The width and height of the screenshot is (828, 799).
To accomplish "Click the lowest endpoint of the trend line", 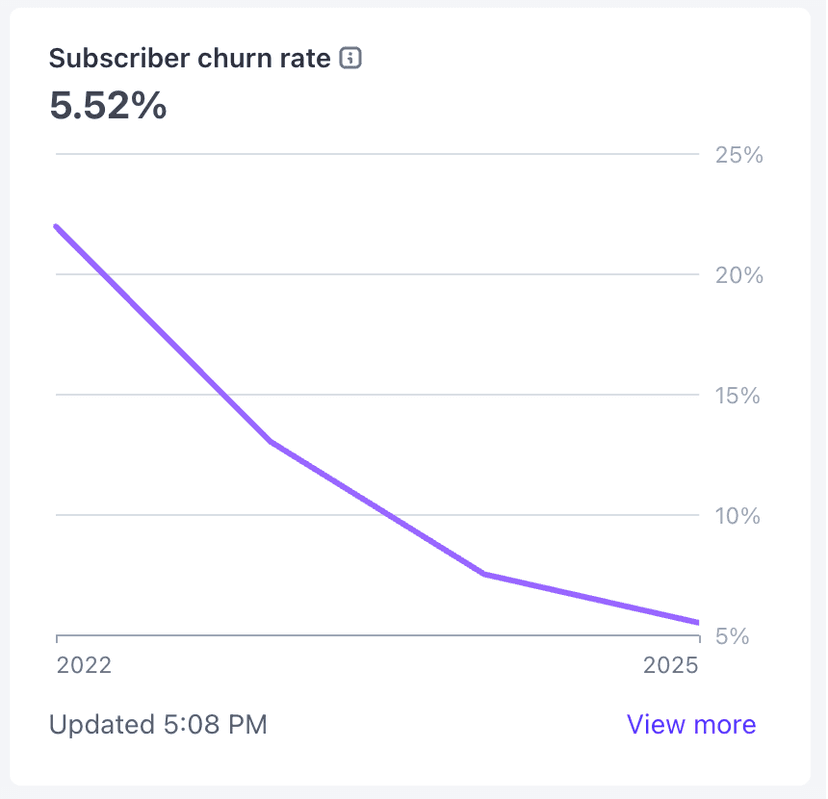I will [x=698, y=621].
